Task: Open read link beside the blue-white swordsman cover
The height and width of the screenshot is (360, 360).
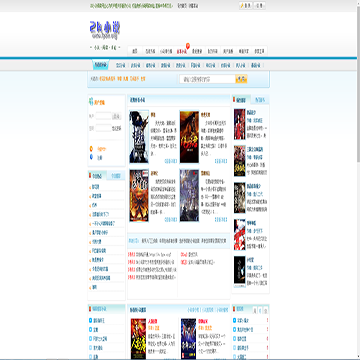Action: pyautogui.click(x=170, y=161)
